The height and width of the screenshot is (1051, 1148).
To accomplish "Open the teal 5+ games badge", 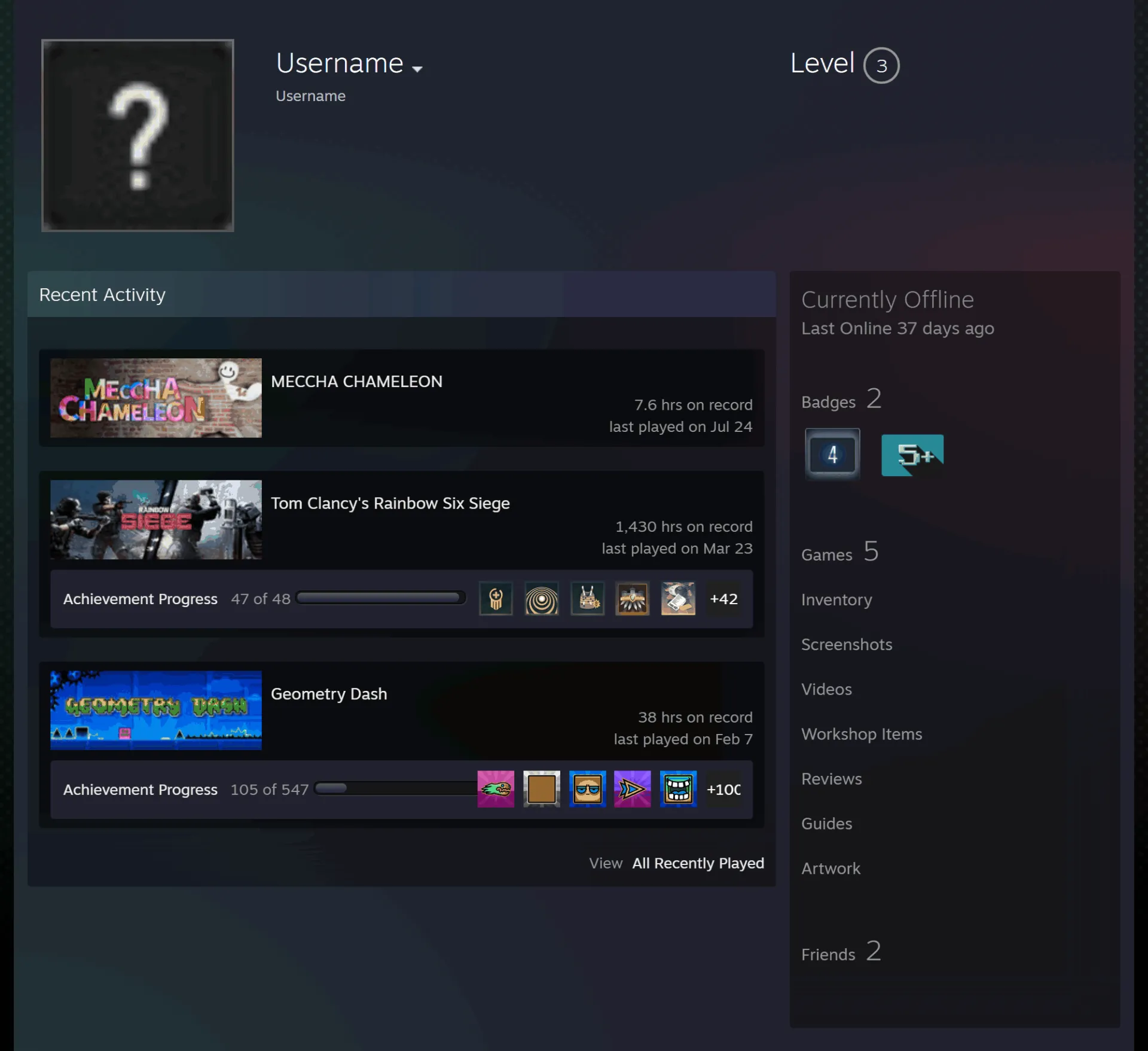I will (x=912, y=455).
